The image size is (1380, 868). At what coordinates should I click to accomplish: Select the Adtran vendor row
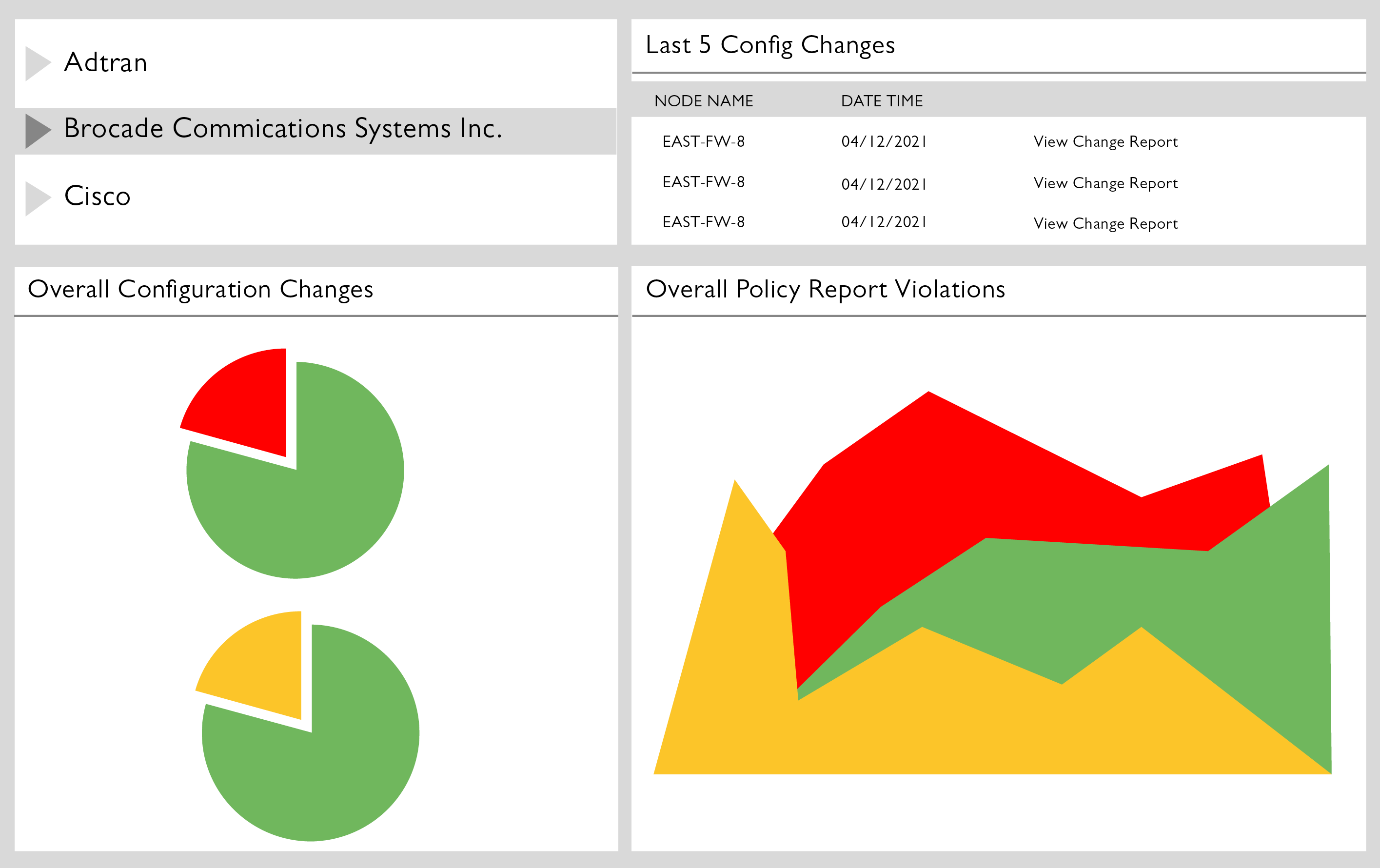[316, 63]
